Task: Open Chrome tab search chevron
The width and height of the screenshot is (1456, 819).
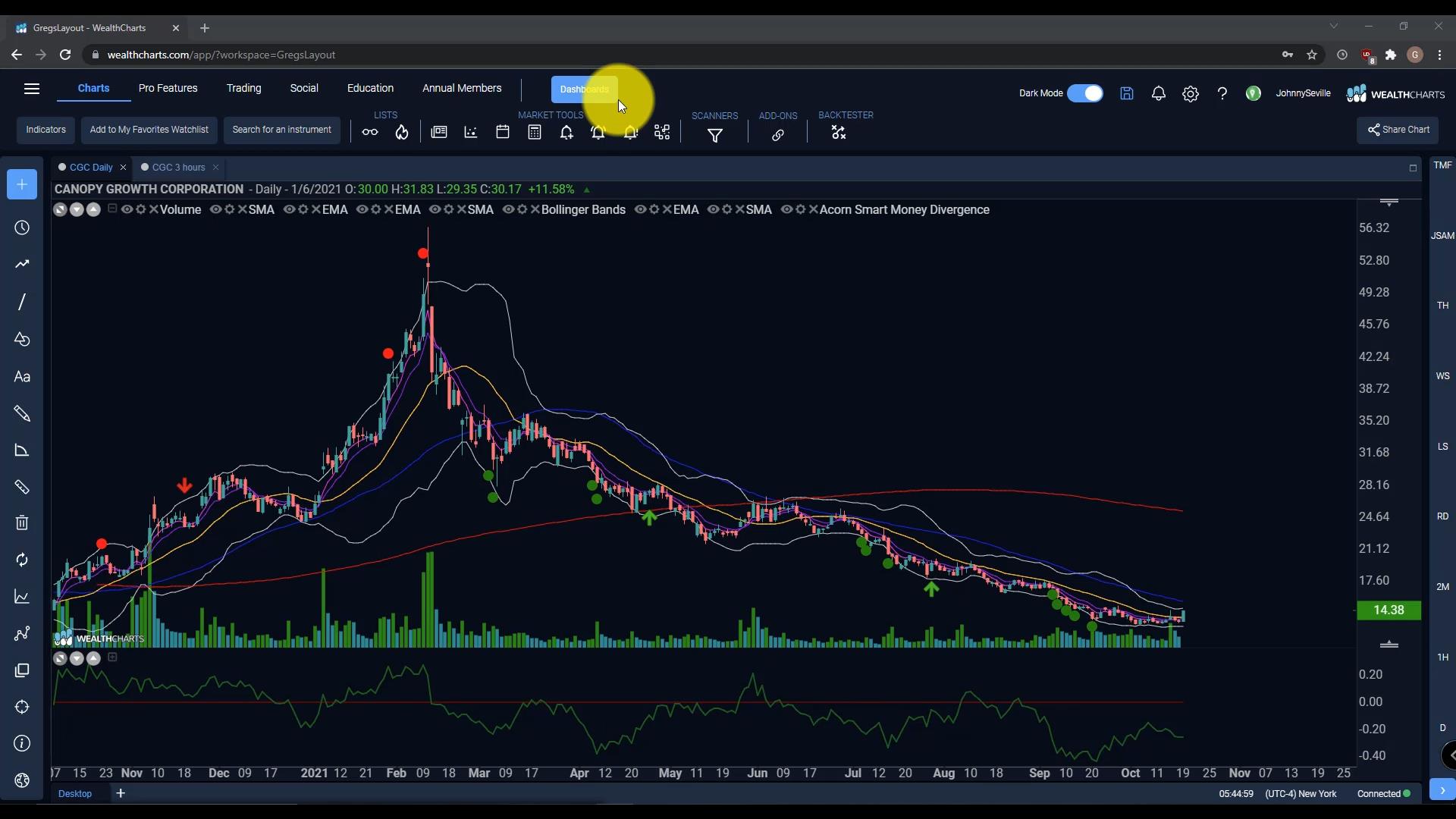Action: click(1334, 27)
